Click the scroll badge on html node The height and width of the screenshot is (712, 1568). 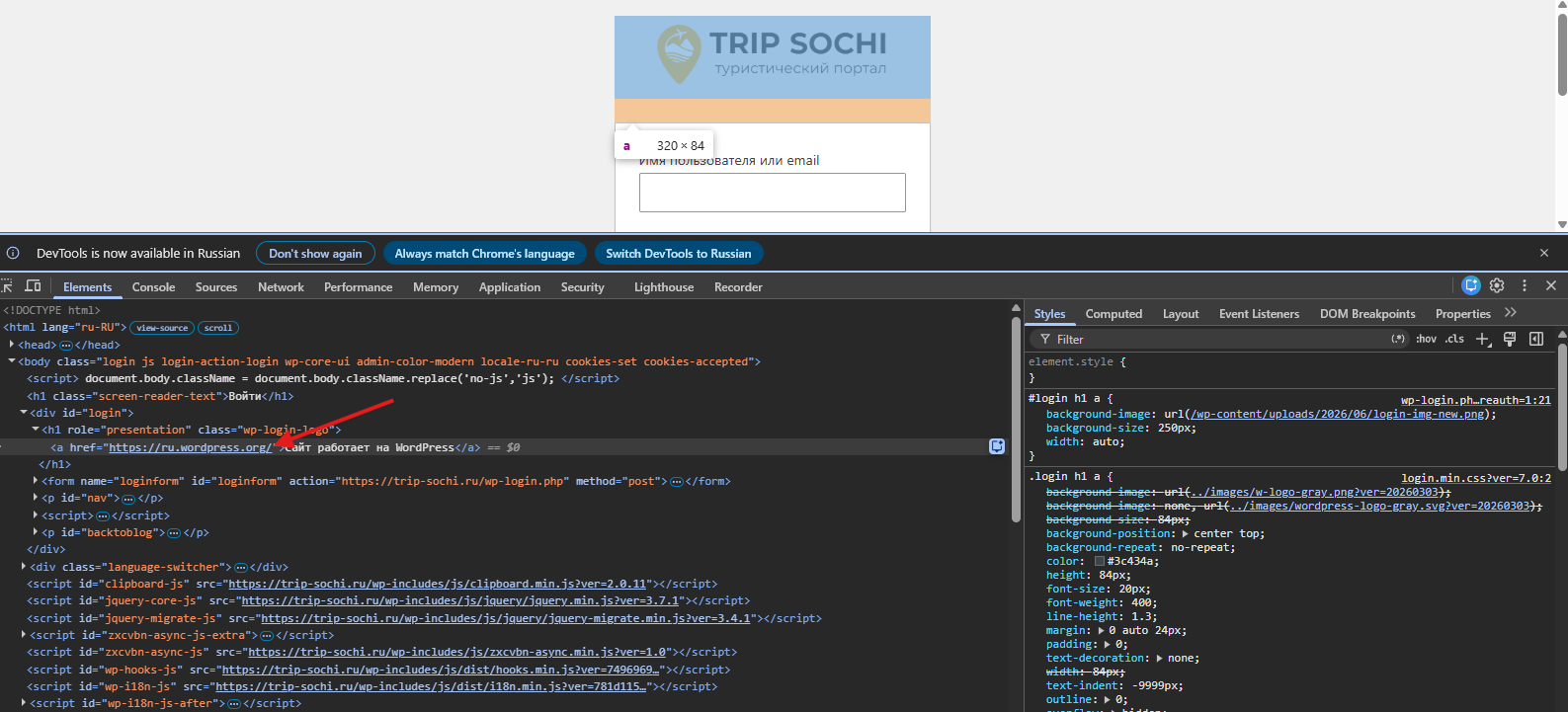pos(218,328)
